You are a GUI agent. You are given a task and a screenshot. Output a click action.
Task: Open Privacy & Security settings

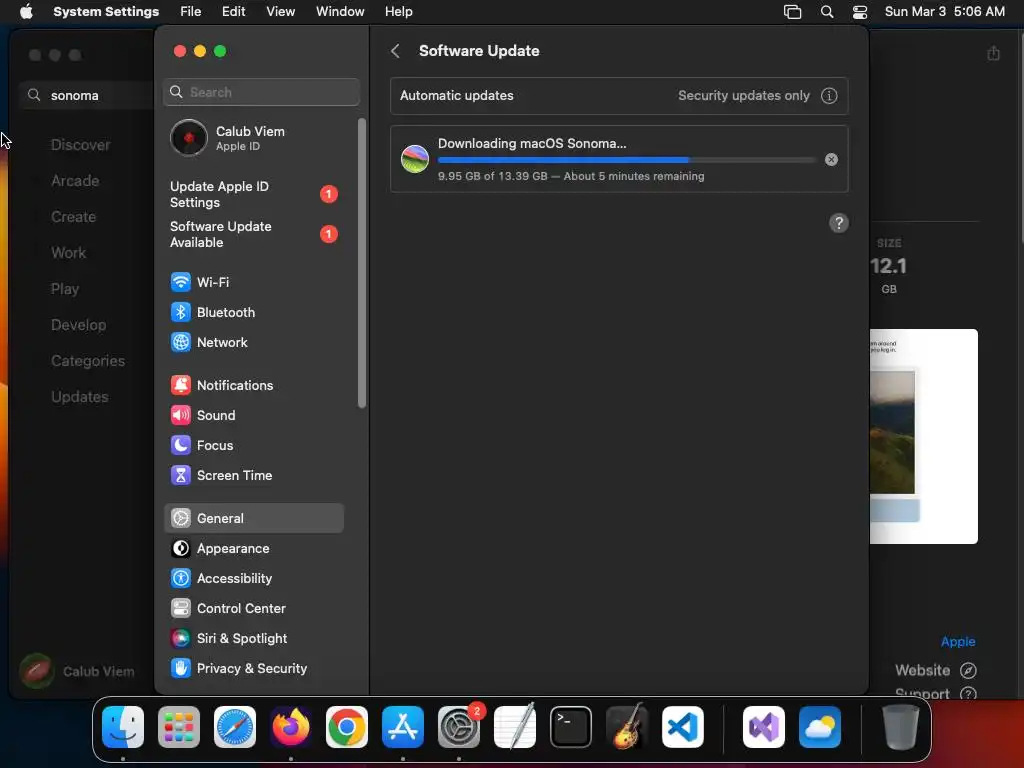pyautogui.click(x=253, y=669)
